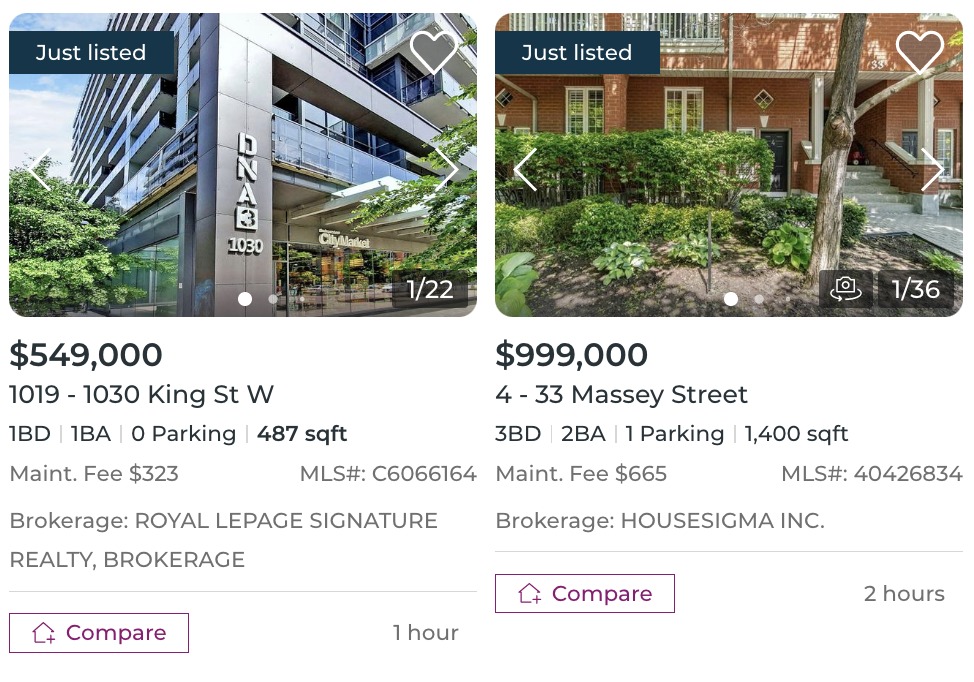This screenshot has width=974, height=682.
Task: Open the 4 - 33 Massey Street listing
Action: tap(620, 395)
